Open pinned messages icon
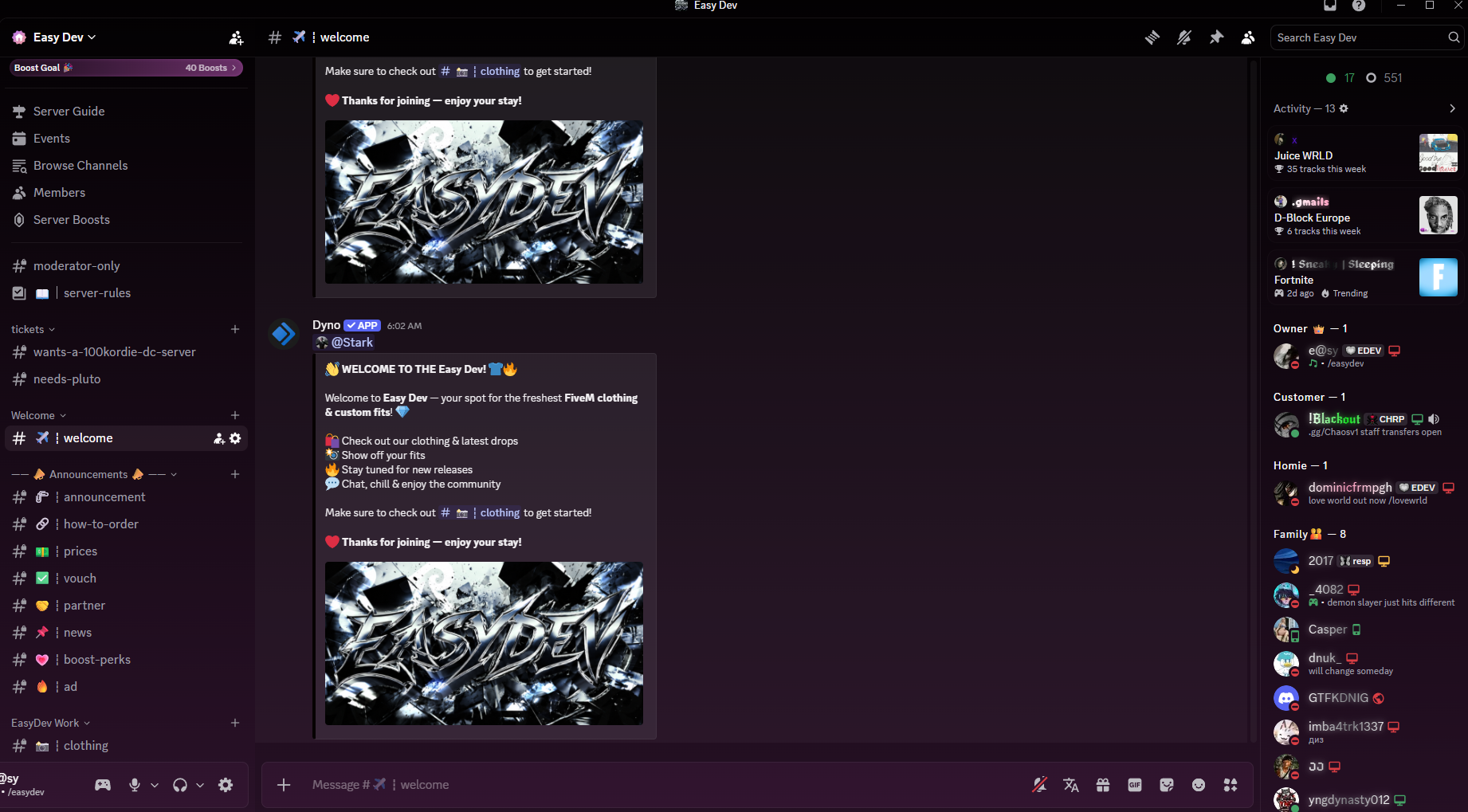Image resolution: width=1468 pixels, height=812 pixels. pos(1216,37)
